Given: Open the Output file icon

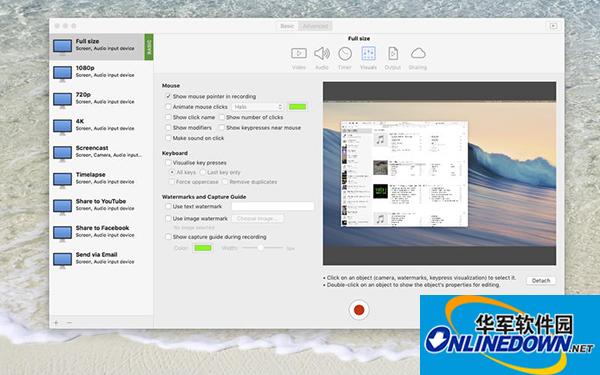Looking at the screenshot, I should 393,54.
